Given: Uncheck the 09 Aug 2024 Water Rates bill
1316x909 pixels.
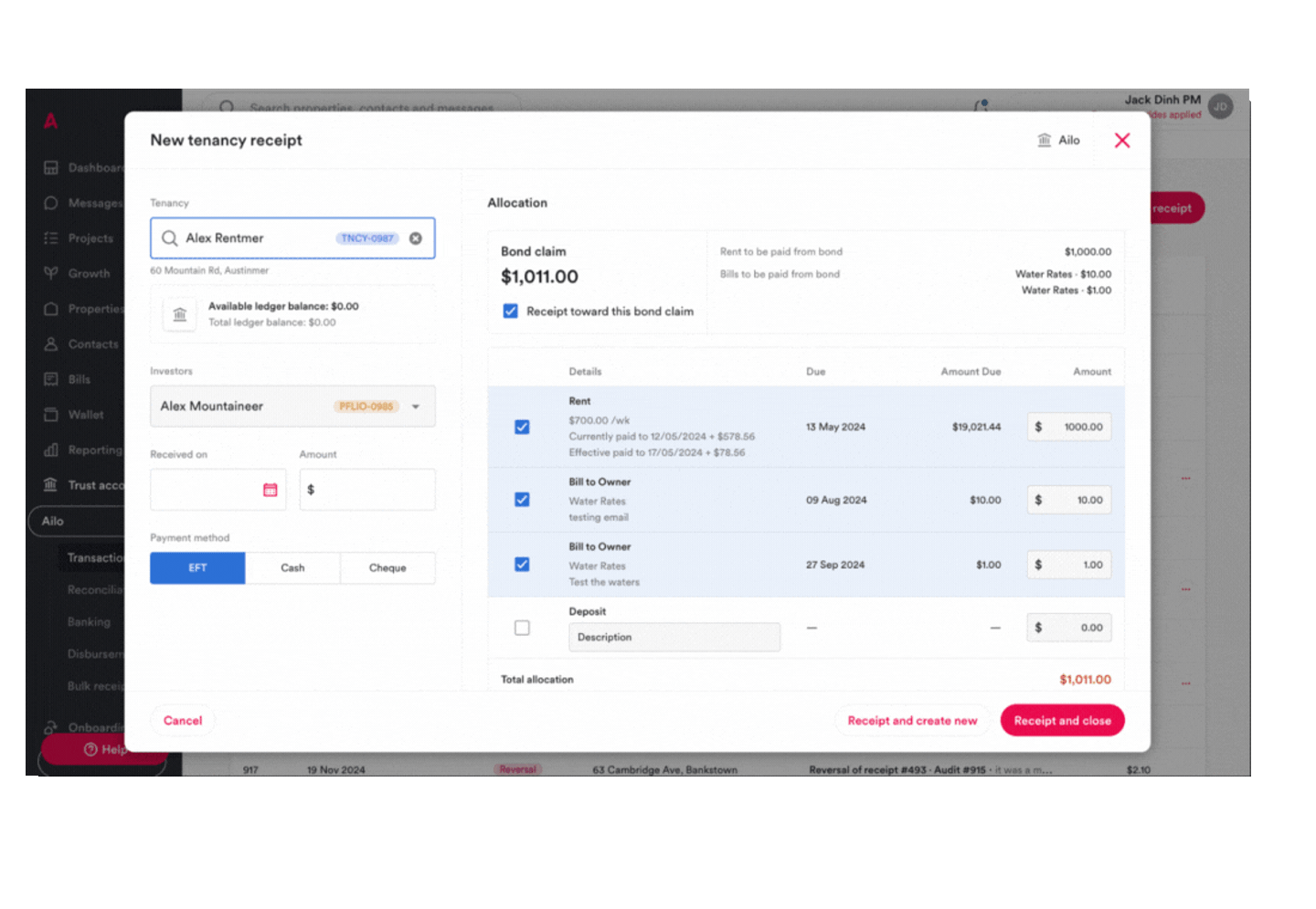Looking at the screenshot, I should (522, 500).
